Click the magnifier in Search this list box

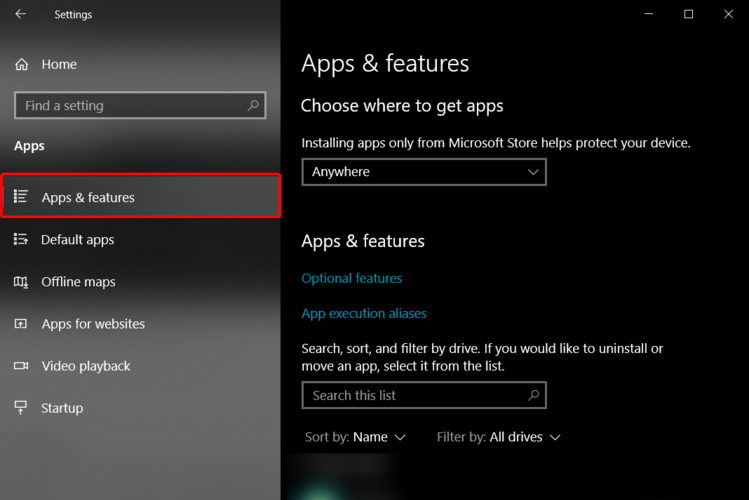pyautogui.click(x=534, y=395)
